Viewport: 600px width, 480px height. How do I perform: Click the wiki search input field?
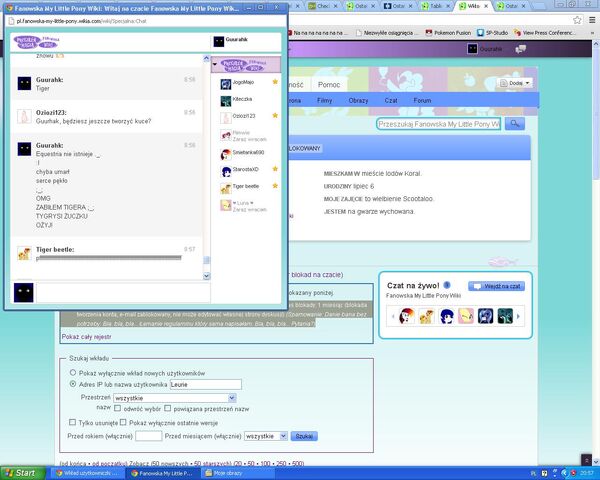tap(439, 124)
